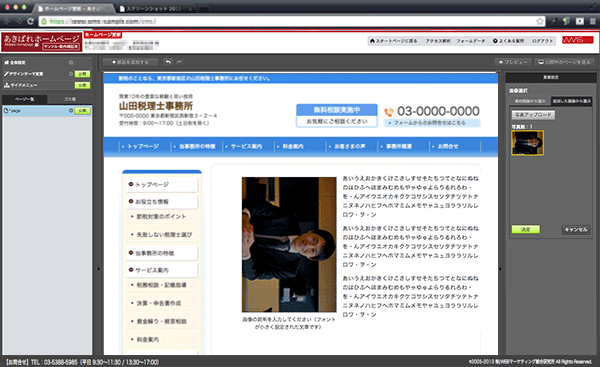Click the 写真アップロード button

[533, 115]
